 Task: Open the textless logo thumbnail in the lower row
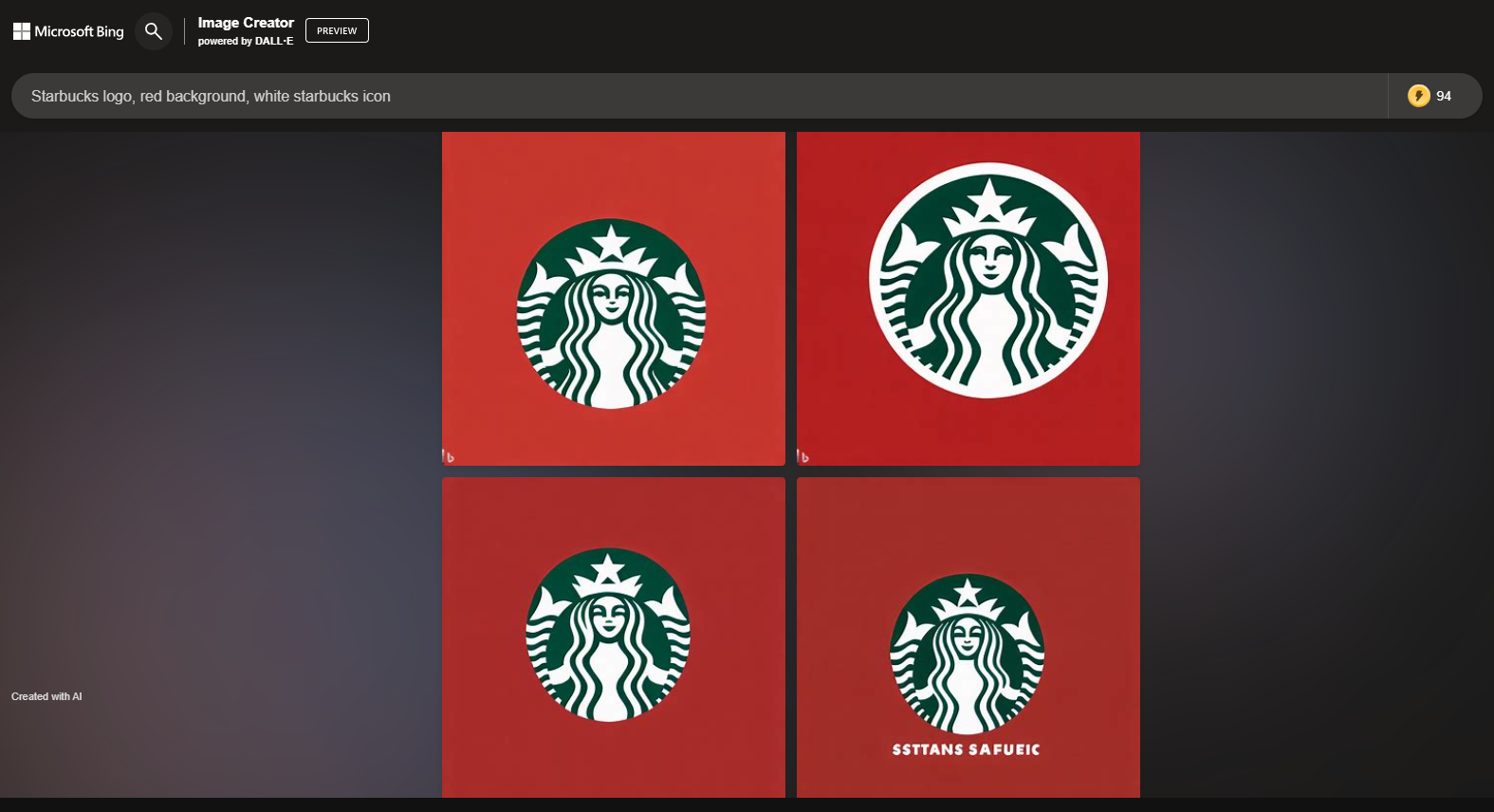click(x=614, y=637)
